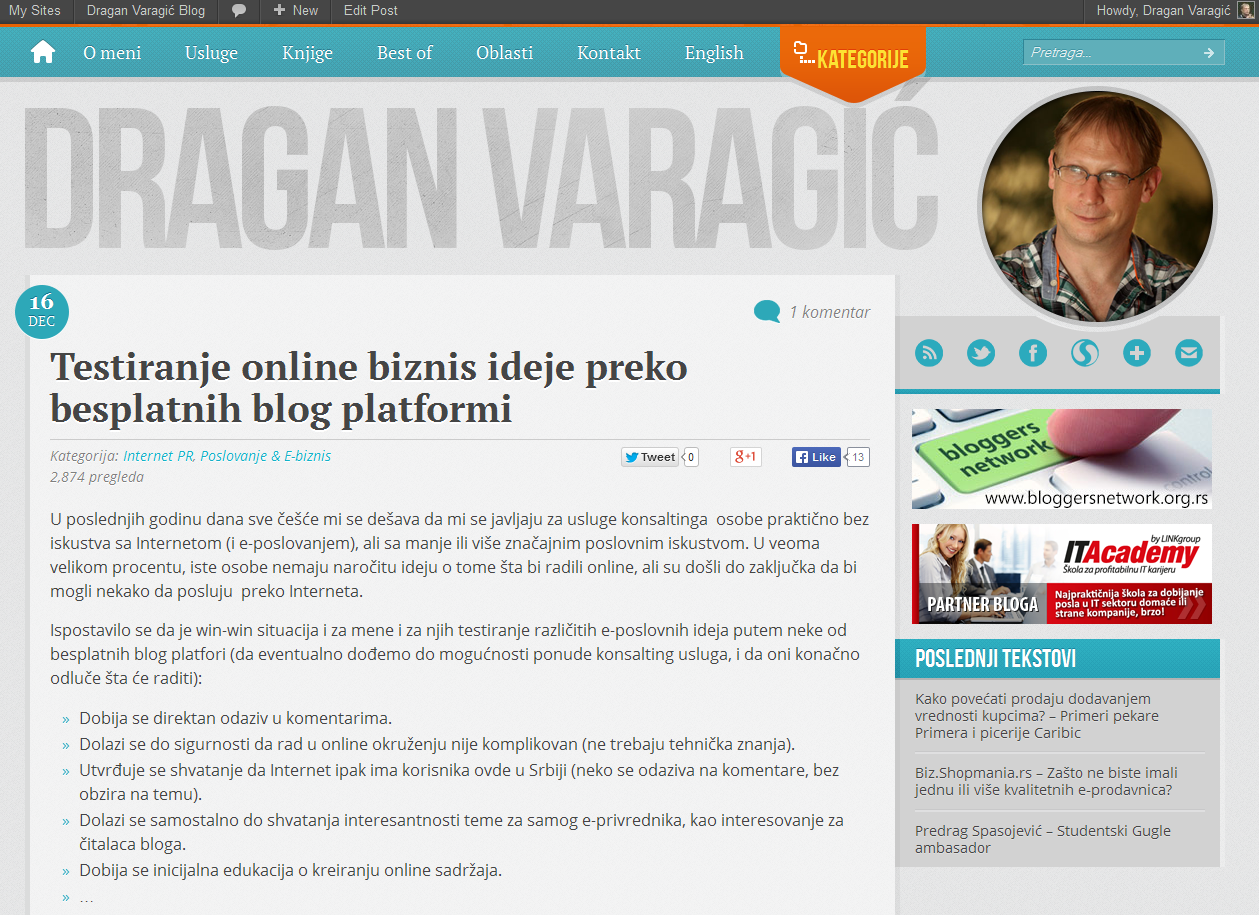The width and height of the screenshot is (1259, 915).
Task: Go to homepage via house icon
Action: (43, 52)
